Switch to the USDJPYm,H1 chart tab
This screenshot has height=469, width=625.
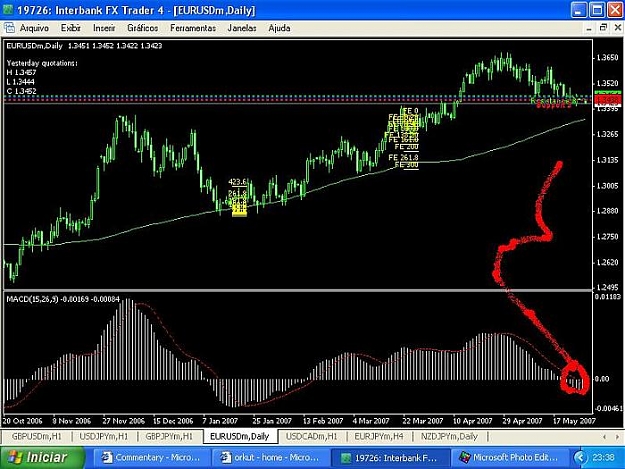(x=104, y=436)
